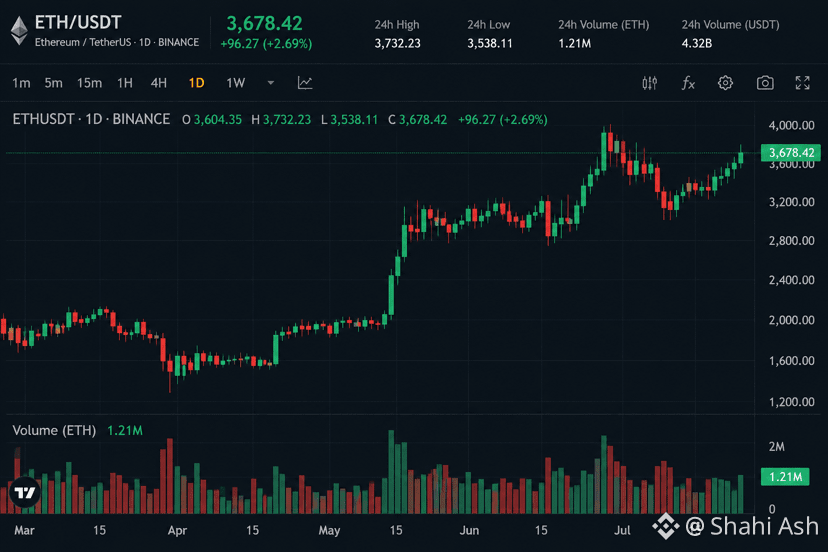Click the 24h Volume (ETH) 1.21M value

click(575, 43)
